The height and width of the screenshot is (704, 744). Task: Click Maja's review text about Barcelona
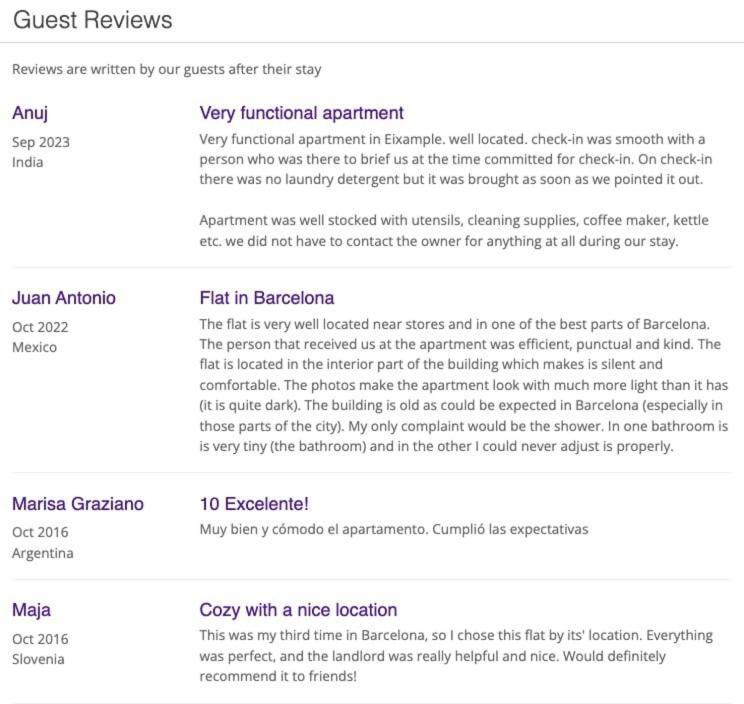coord(456,656)
